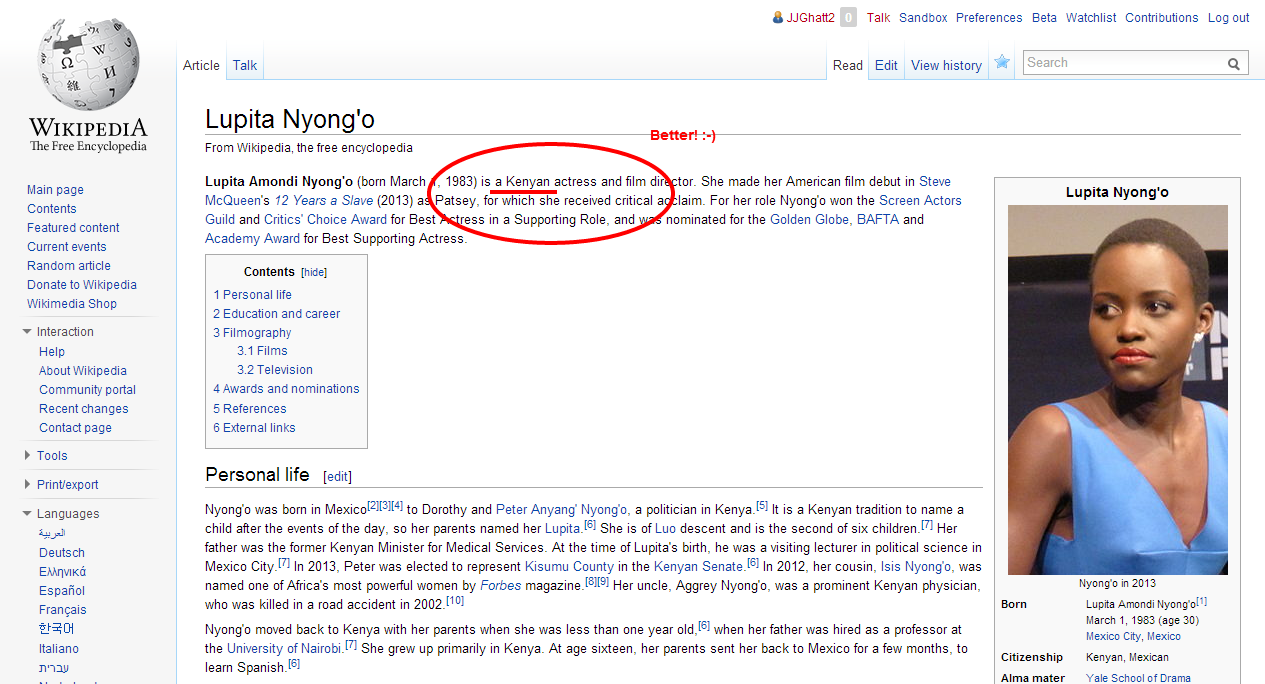Jump to 2 Education and career section
1265x684 pixels.
(x=277, y=314)
